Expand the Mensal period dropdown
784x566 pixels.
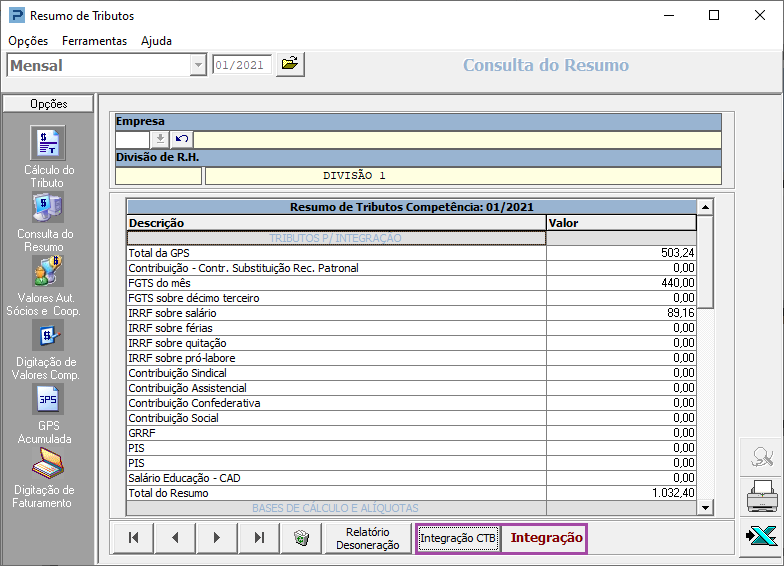198,65
